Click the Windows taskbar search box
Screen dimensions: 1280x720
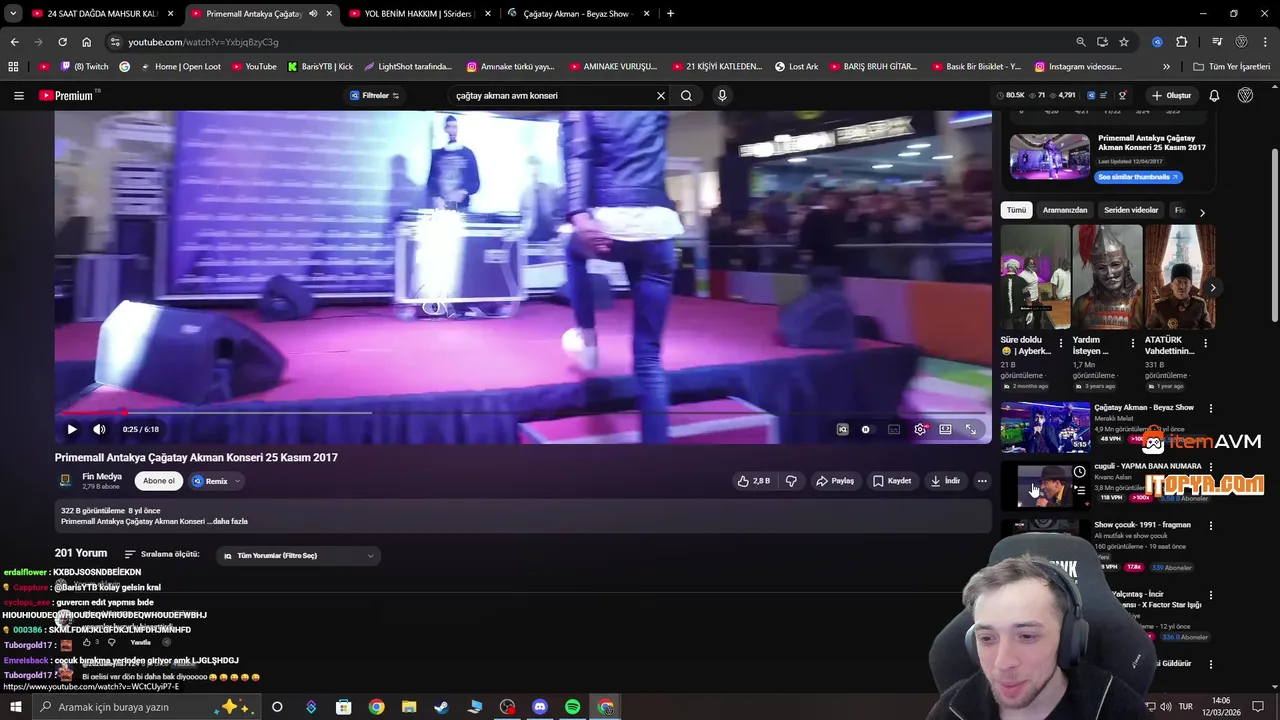145,707
